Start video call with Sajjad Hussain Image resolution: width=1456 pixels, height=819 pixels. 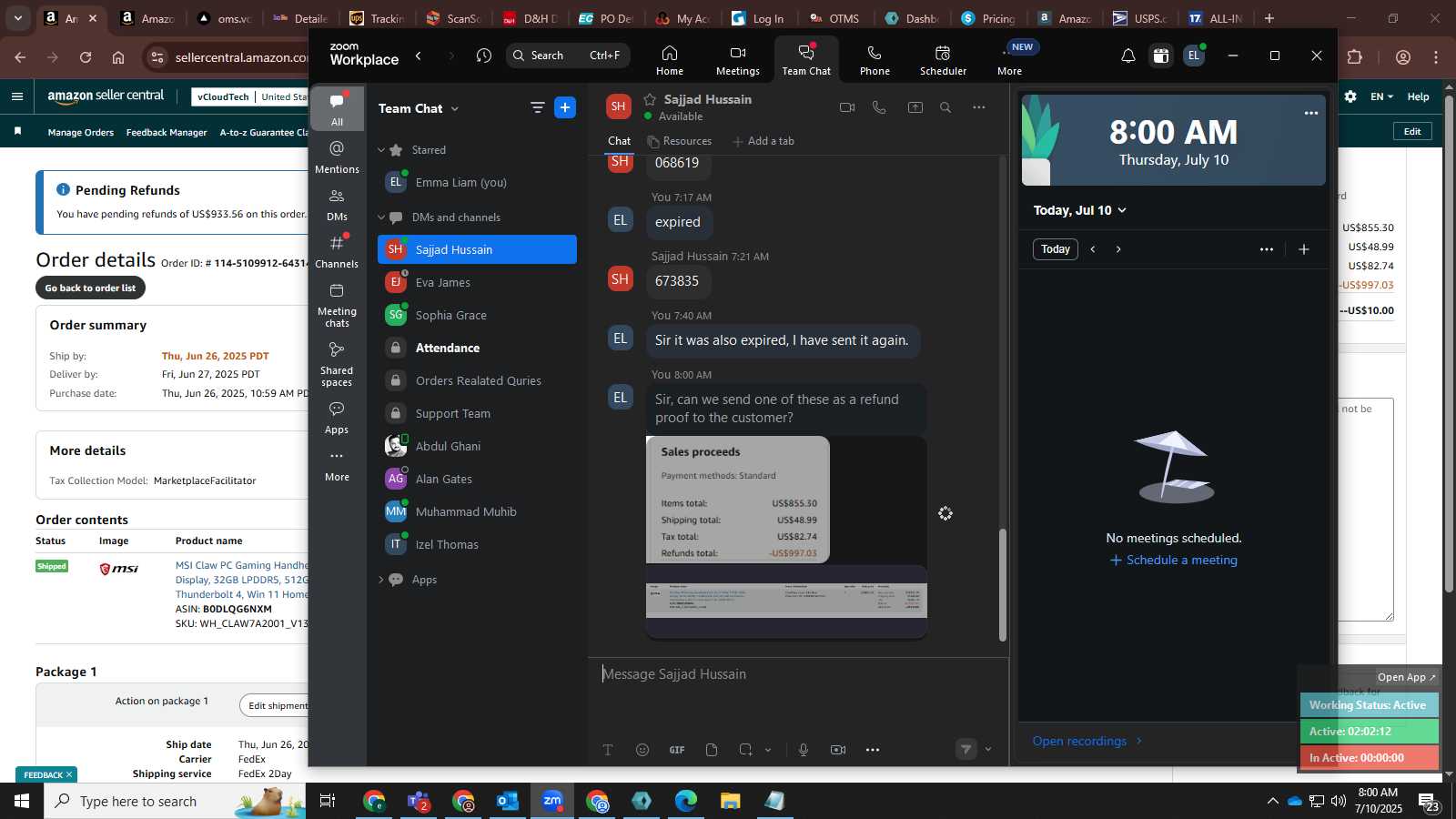pyautogui.click(x=847, y=107)
